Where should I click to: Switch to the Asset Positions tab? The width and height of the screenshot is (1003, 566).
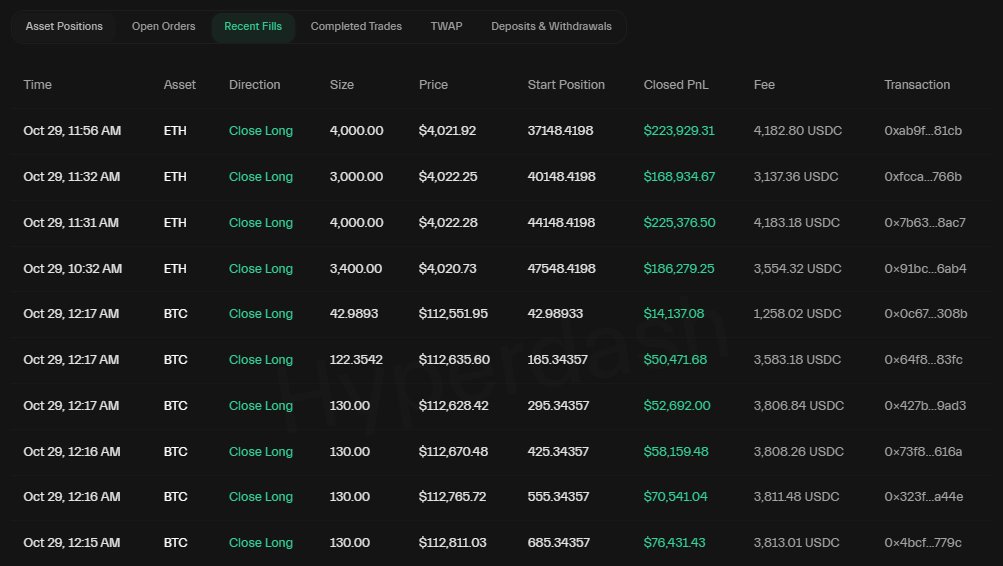[x=64, y=27]
